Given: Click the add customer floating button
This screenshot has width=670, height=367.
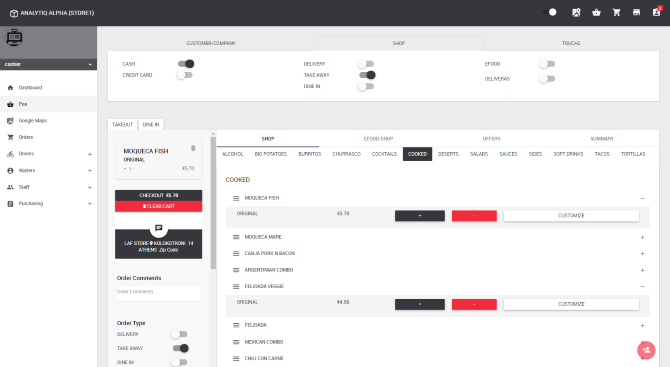Looking at the screenshot, I should pyautogui.click(x=646, y=350).
